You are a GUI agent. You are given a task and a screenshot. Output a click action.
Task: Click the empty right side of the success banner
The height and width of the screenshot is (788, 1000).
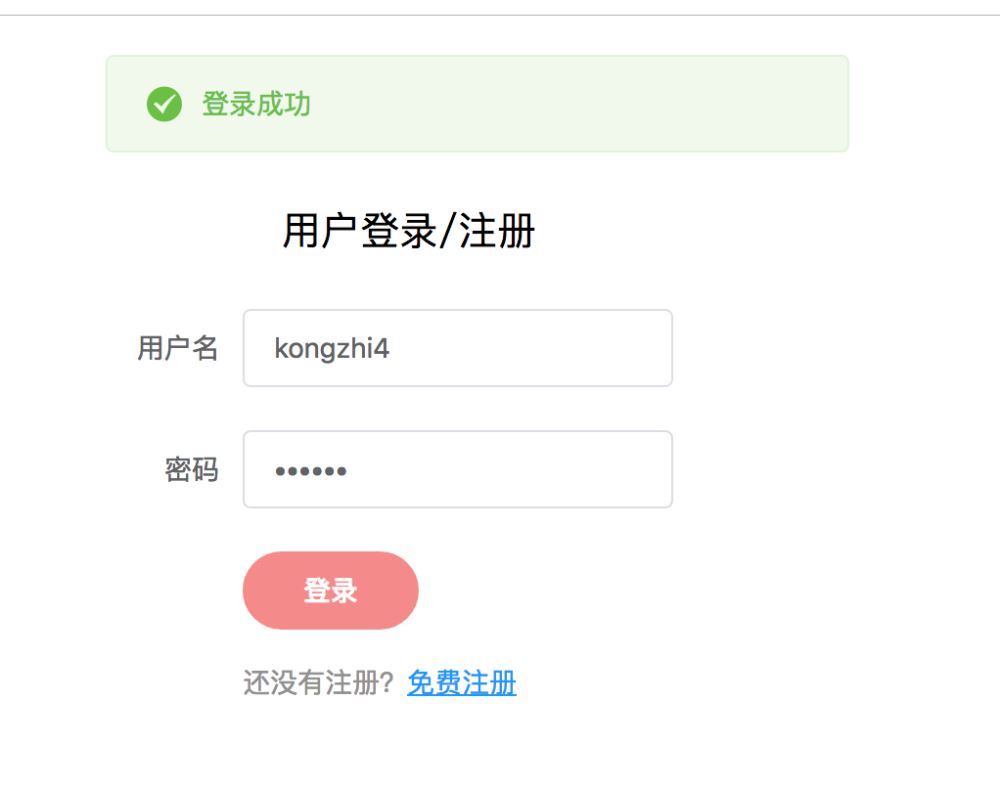(x=650, y=104)
